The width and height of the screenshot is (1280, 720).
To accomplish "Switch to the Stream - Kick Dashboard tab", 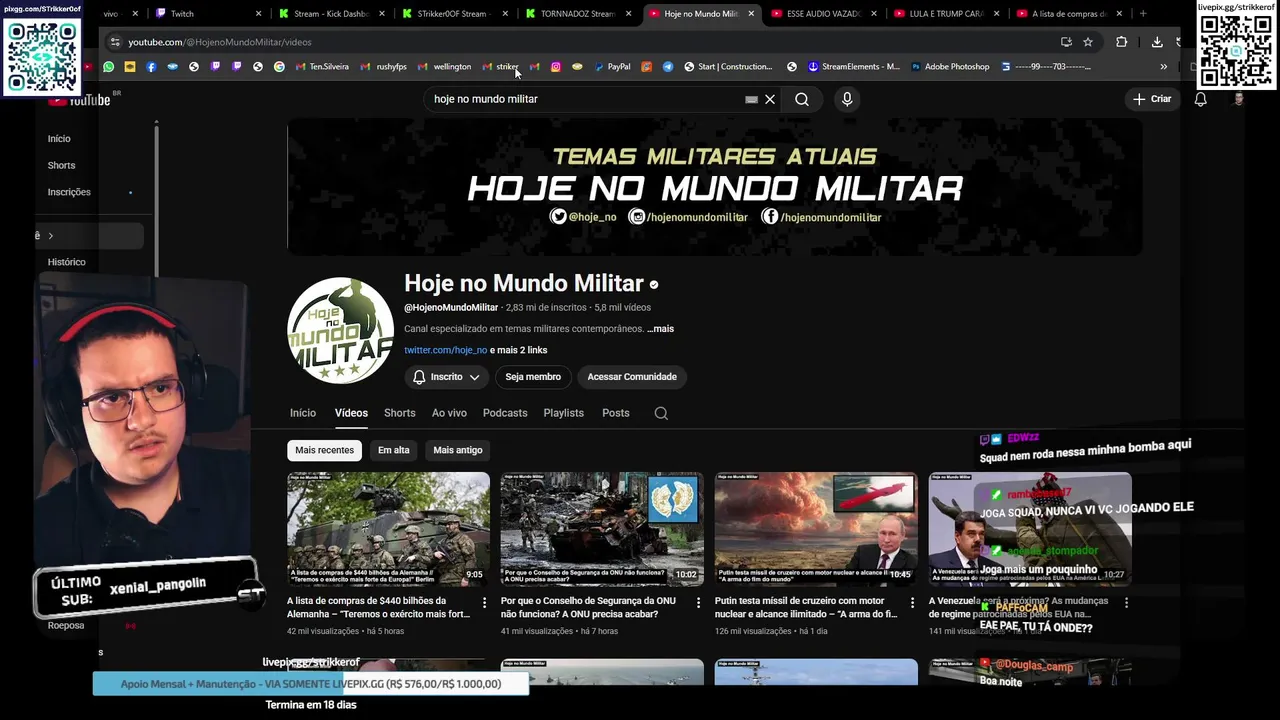I will [x=332, y=14].
